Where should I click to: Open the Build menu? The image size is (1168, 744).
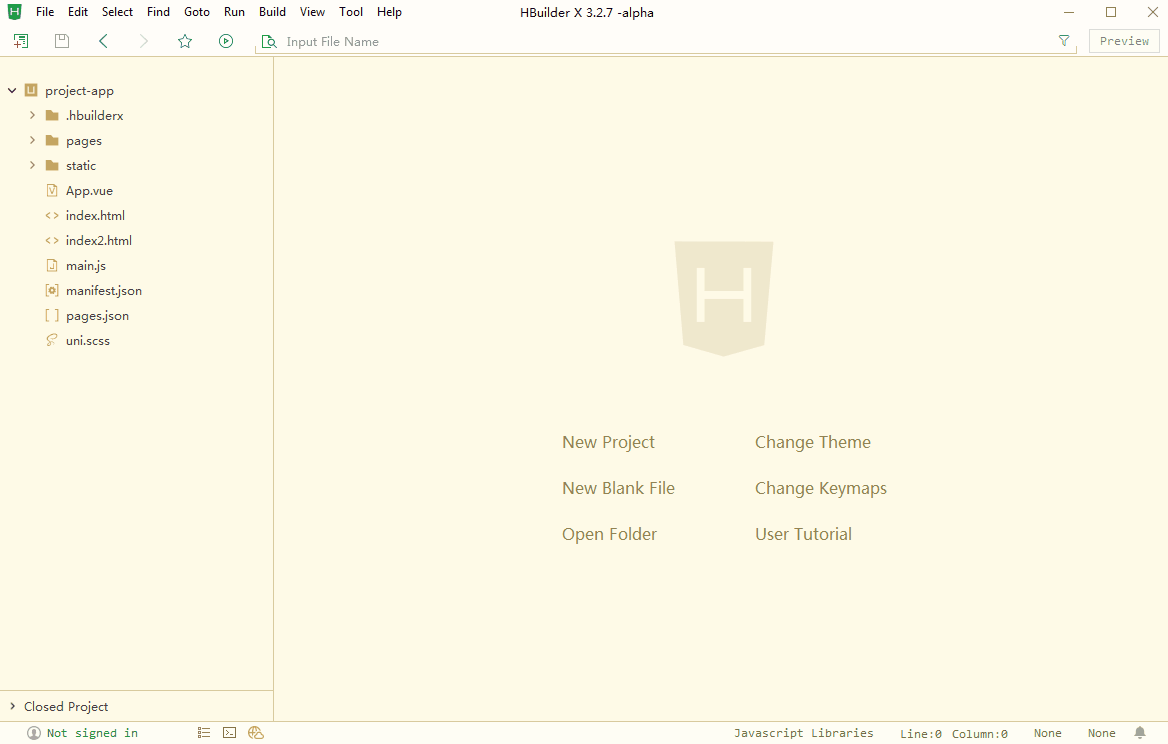tap(272, 12)
